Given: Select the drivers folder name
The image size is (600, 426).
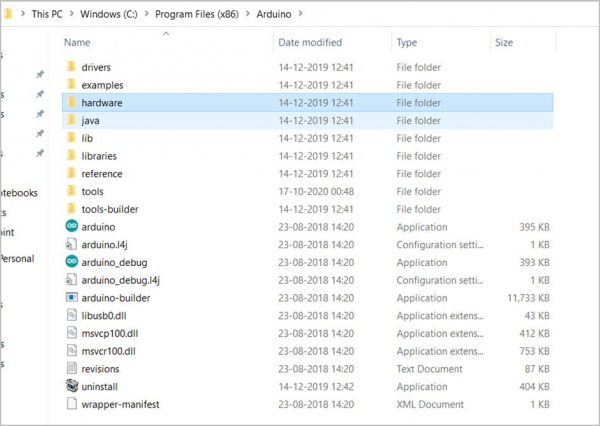Looking at the screenshot, I should point(96,67).
